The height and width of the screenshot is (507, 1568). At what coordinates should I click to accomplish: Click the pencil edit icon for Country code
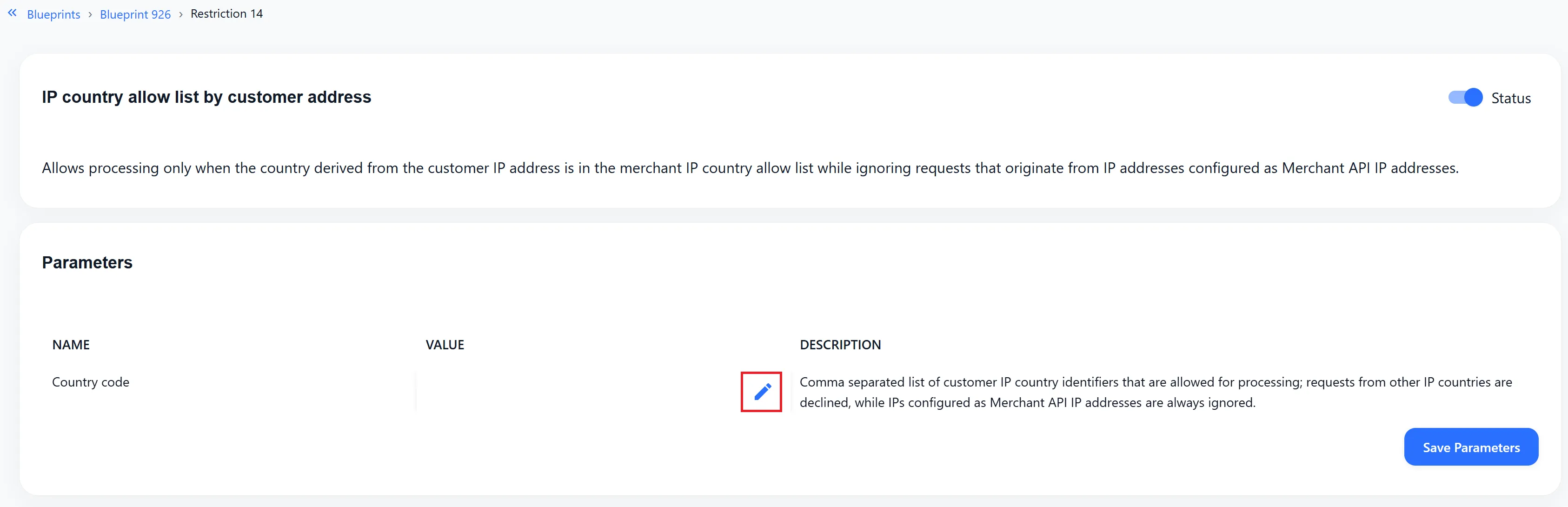(x=762, y=392)
